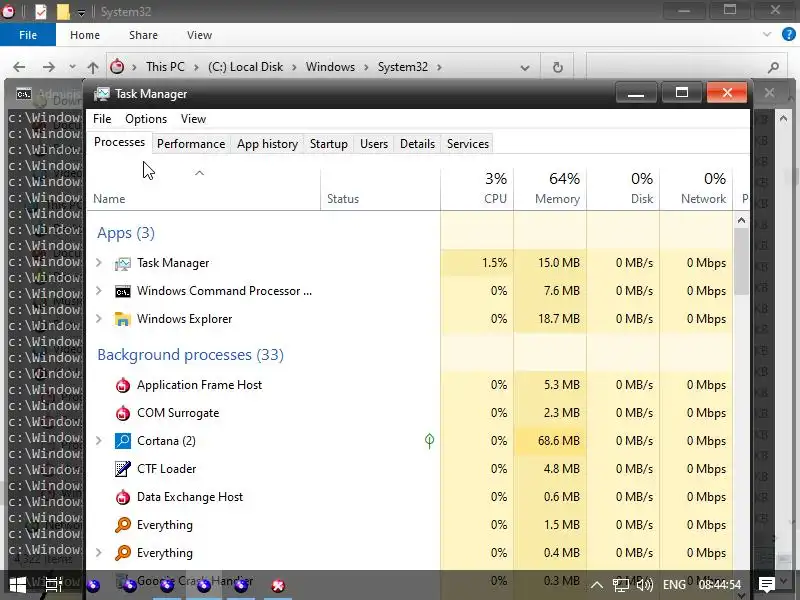This screenshot has height=600, width=800.
Task: Open Task View on the taskbar
Action: tap(54, 585)
